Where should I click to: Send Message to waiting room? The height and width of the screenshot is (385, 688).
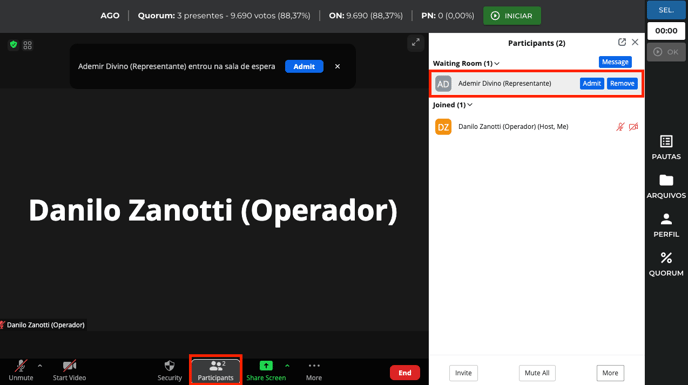pos(615,62)
